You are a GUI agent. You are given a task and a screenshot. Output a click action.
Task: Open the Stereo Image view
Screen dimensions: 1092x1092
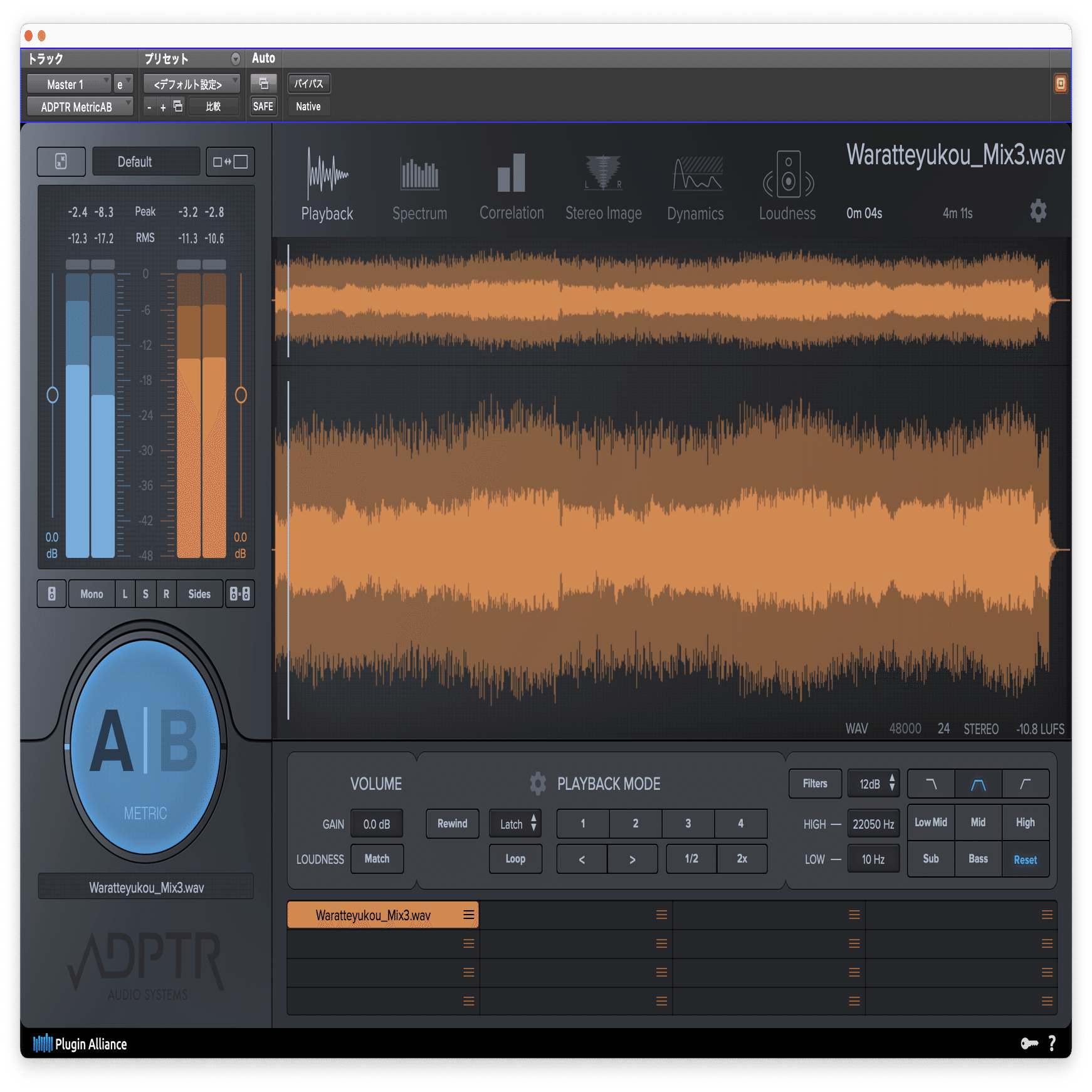(x=603, y=187)
